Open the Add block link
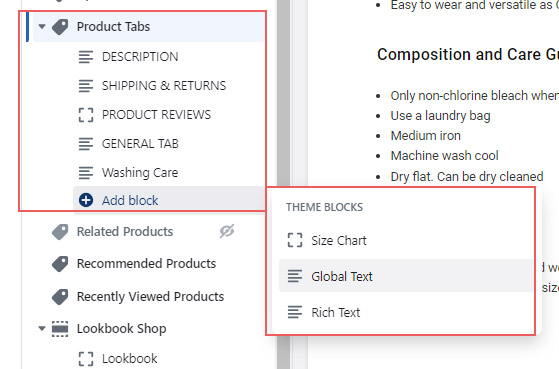 point(130,200)
